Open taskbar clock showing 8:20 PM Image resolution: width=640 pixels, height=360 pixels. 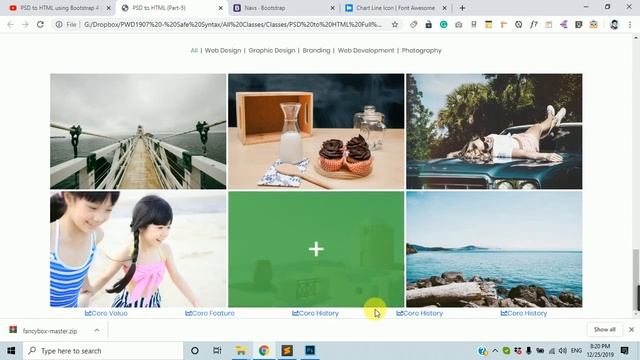[x=600, y=351]
